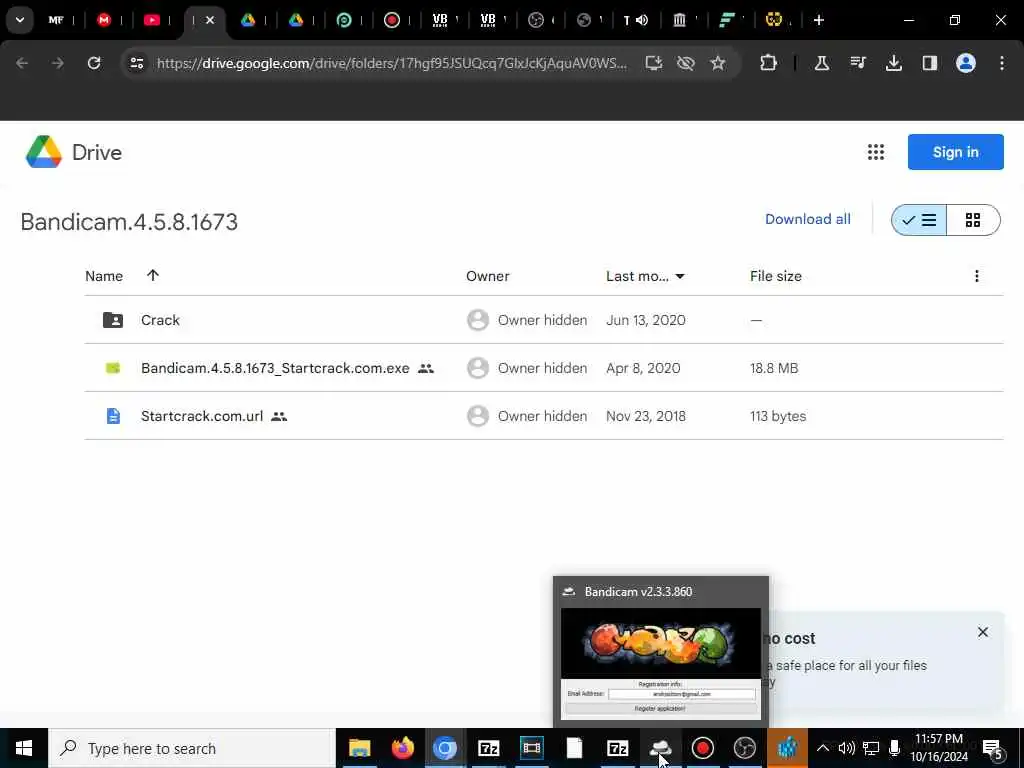1024x768 pixels.
Task: Switch to the YouTube browser tab
Action: pyautogui.click(x=152, y=20)
